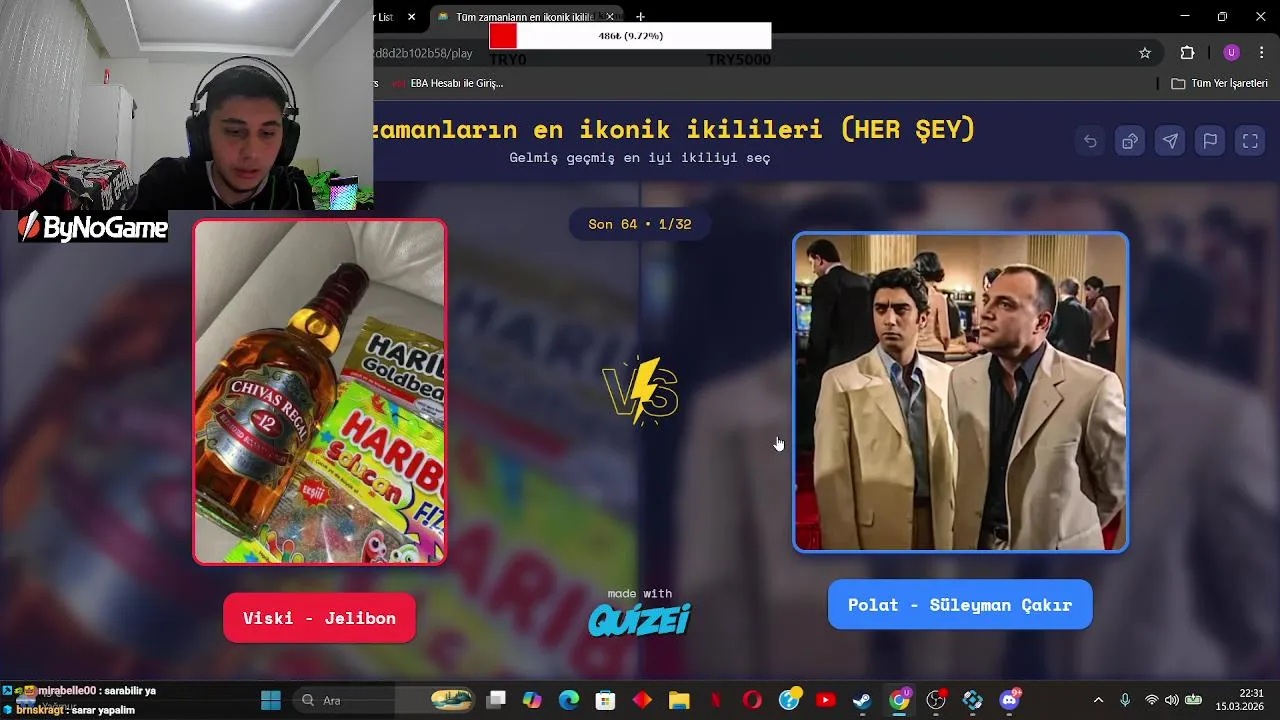Open Netflix from the taskbar
This screenshot has height=720, width=1280.
click(716, 700)
